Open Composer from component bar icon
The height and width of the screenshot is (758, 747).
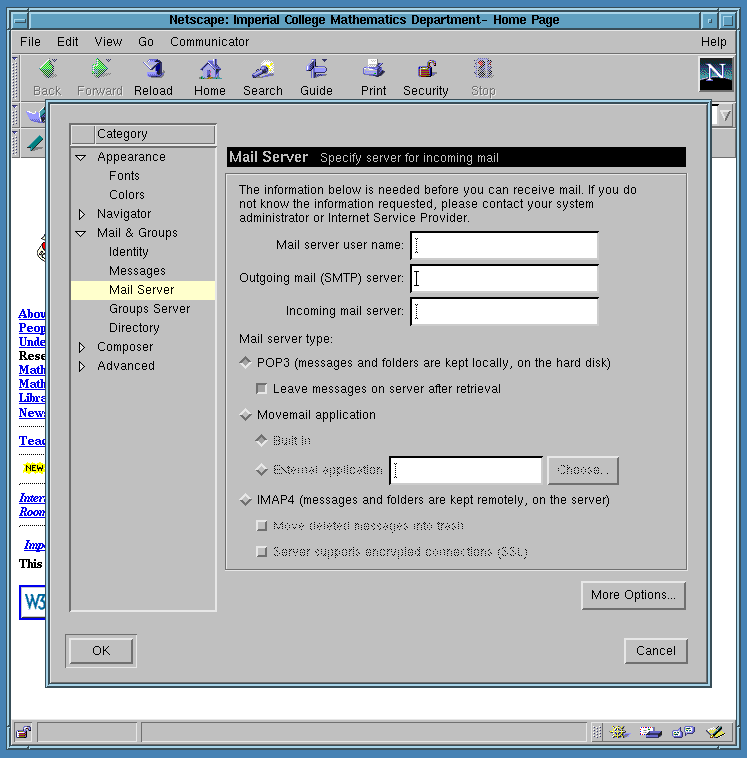point(715,732)
